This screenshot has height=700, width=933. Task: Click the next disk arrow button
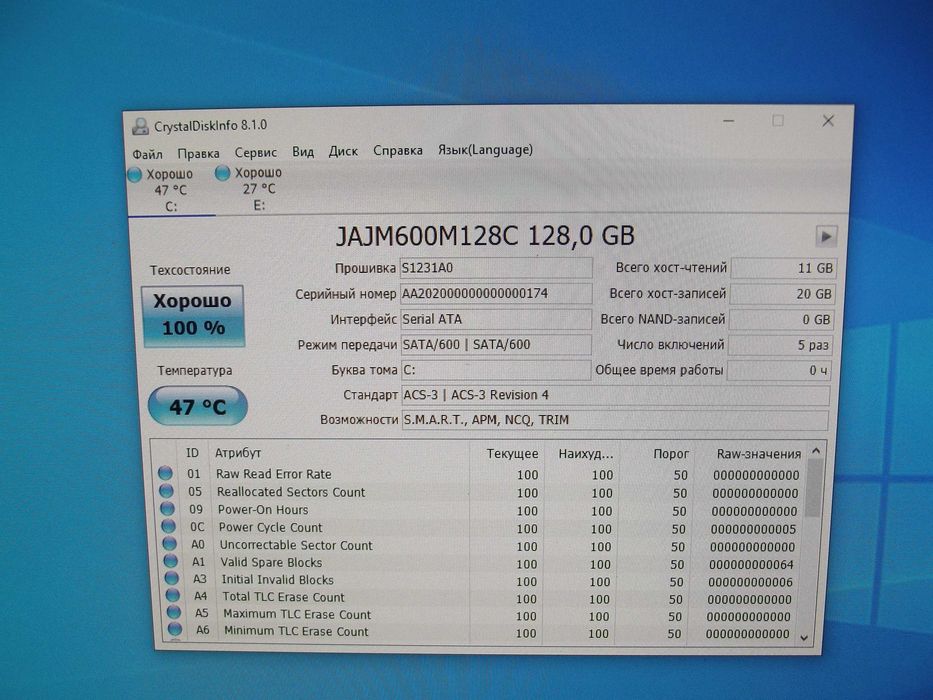tap(825, 236)
